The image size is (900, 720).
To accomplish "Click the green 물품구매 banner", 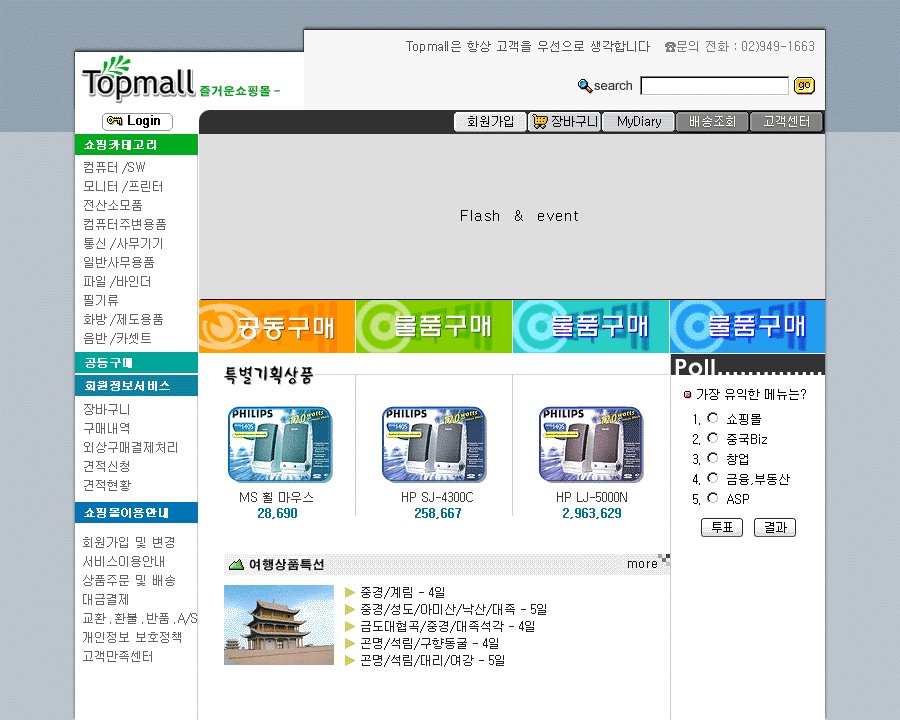I will (x=434, y=326).
